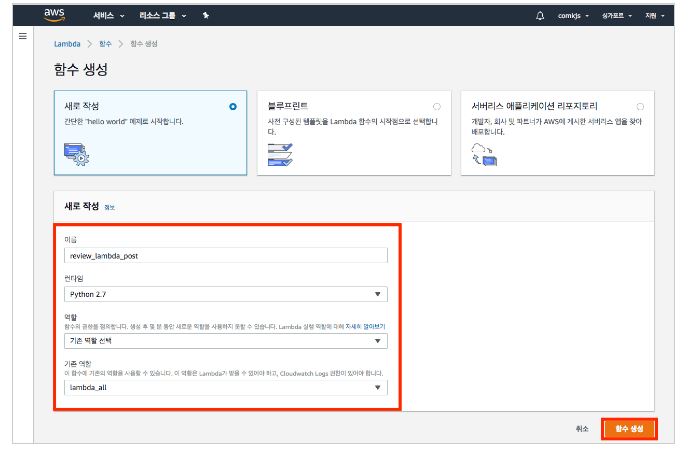Click the orange 함수 생성 button
Viewport: 689px width, 457px height.
tap(628, 427)
